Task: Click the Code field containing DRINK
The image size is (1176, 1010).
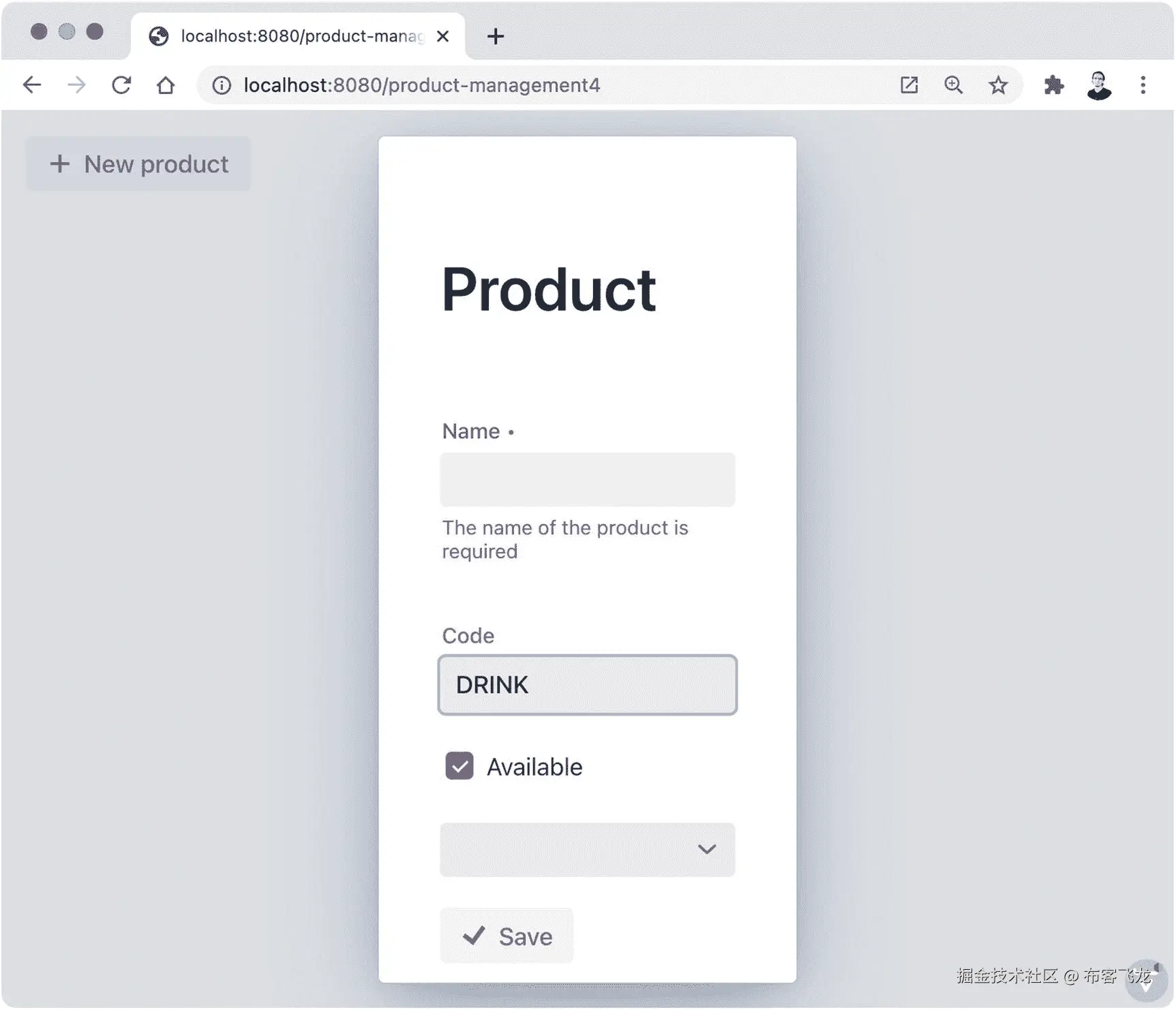Action: coord(588,685)
